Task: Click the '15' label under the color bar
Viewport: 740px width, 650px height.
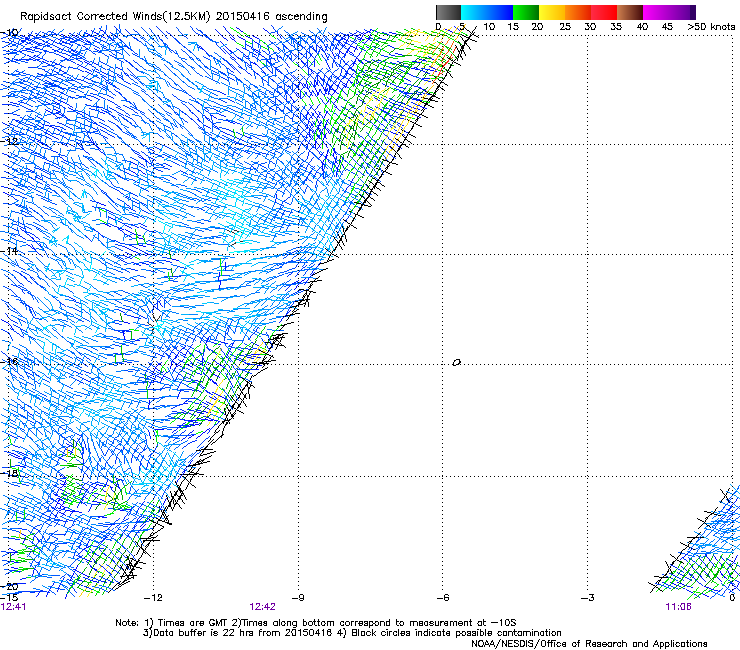Action: 513,27
